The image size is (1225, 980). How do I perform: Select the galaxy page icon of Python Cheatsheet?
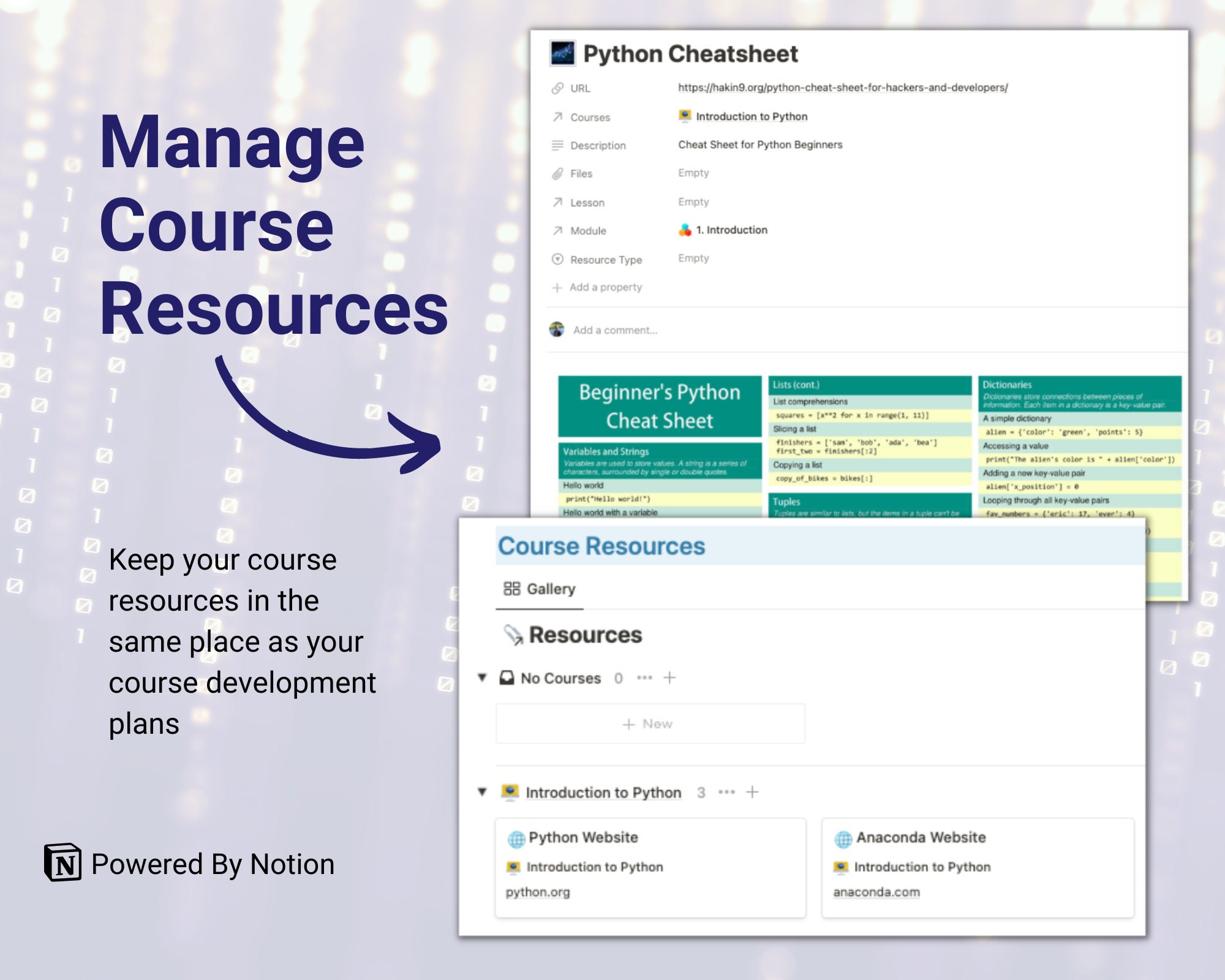click(564, 53)
